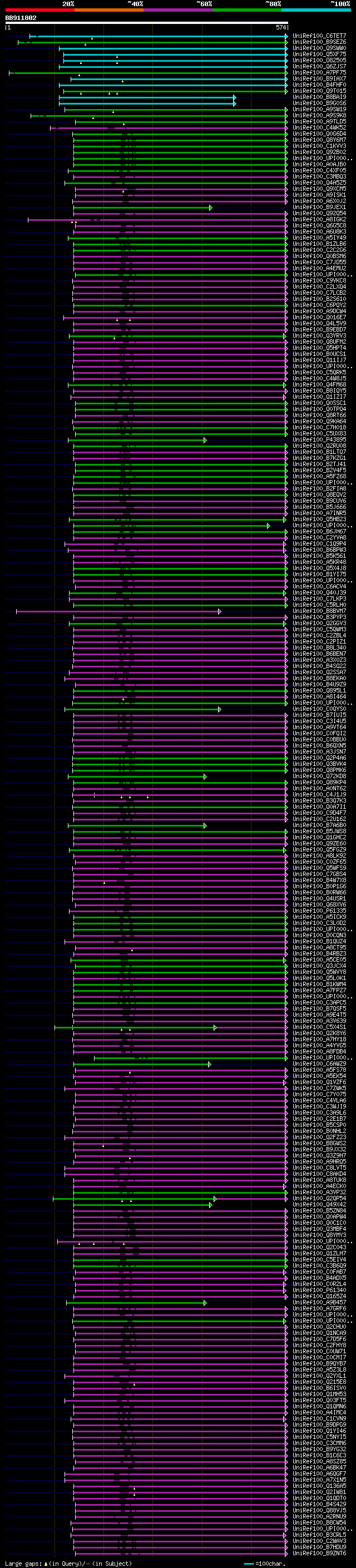Open the UniRef100_B2S610 entry

pos(319,299)
